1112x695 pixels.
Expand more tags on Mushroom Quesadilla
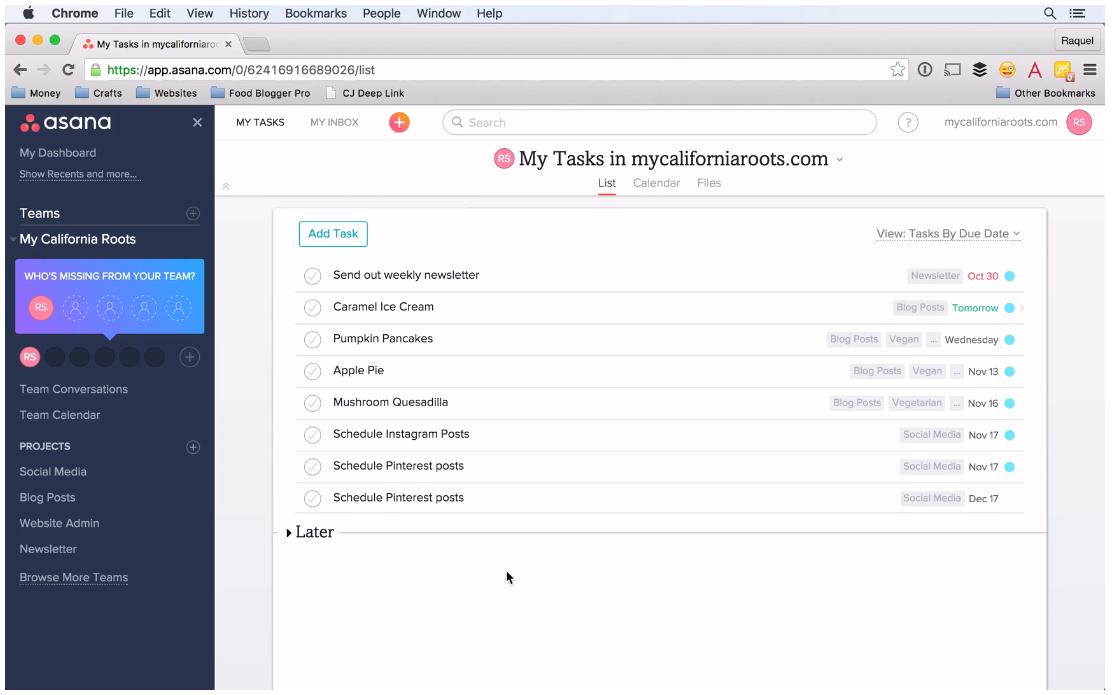(x=957, y=404)
